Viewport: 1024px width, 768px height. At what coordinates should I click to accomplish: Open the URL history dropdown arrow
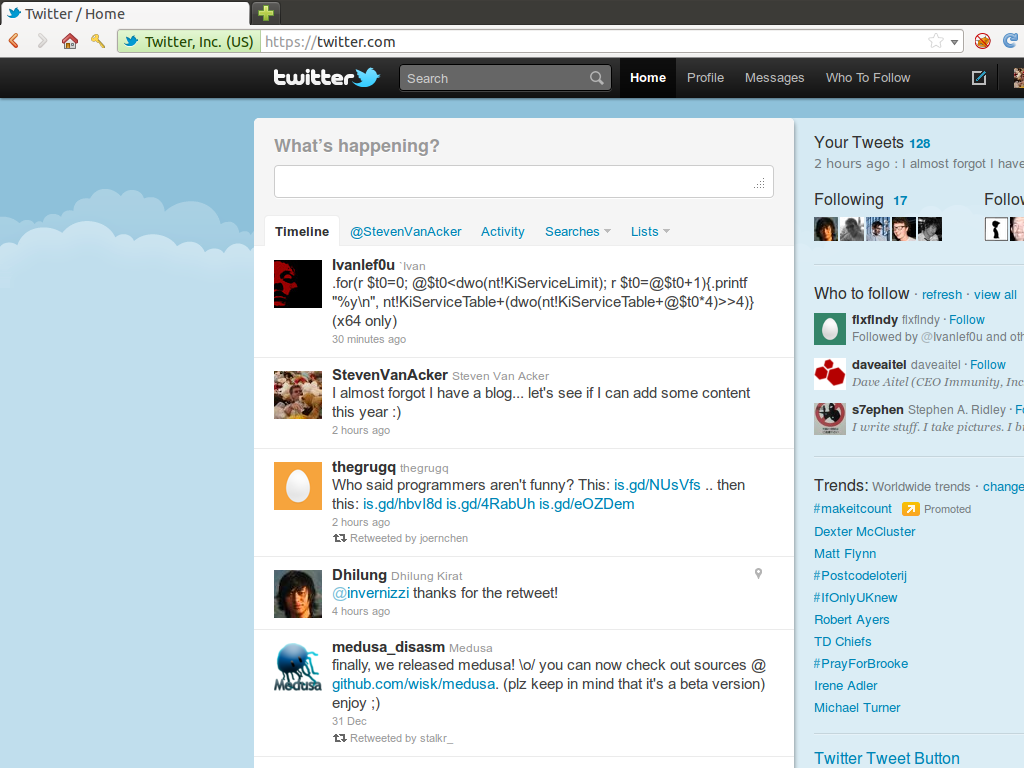(954, 42)
